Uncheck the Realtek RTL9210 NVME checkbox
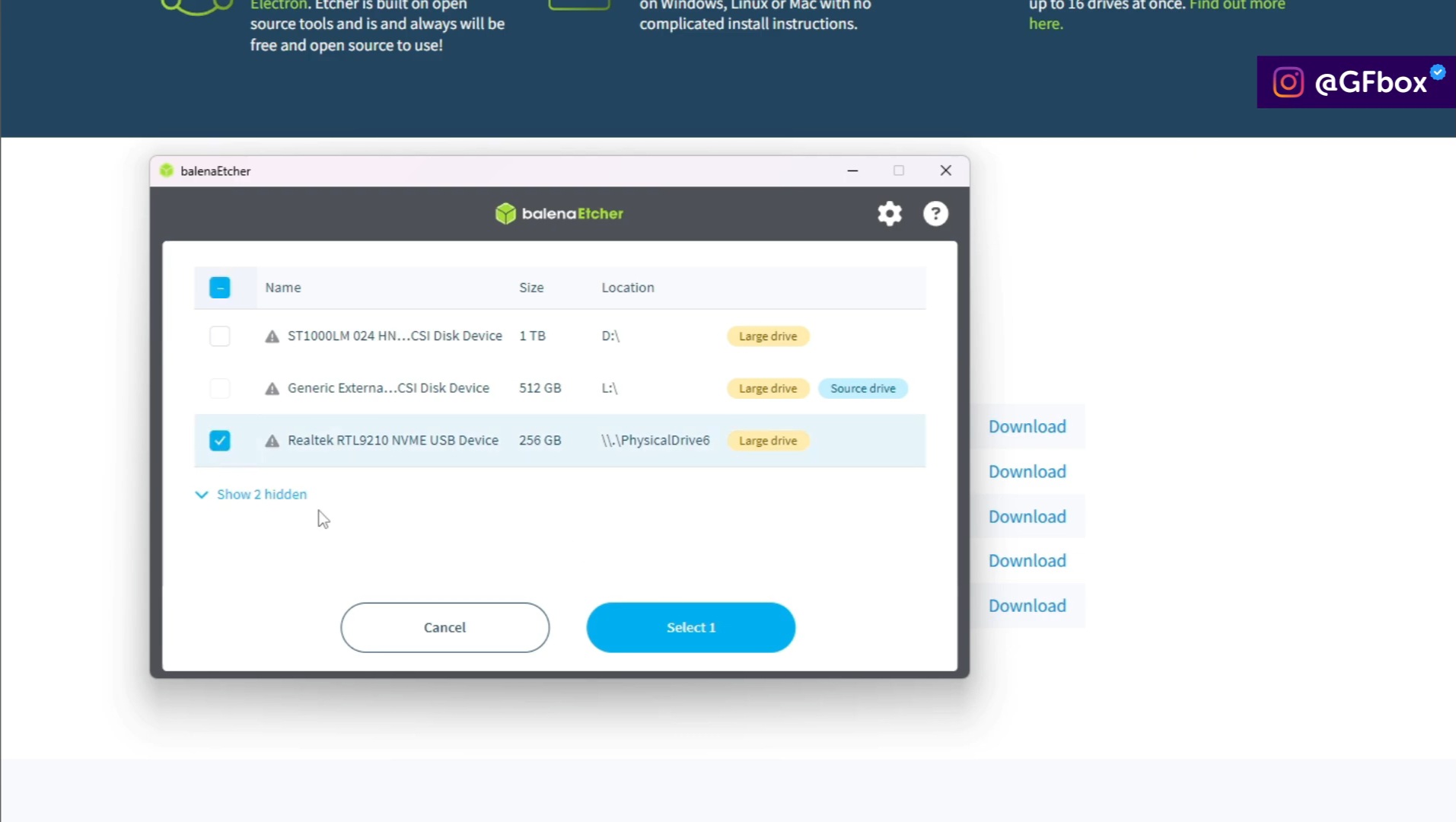This screenshot has width=1456, height=822. (x=220, y=441)
